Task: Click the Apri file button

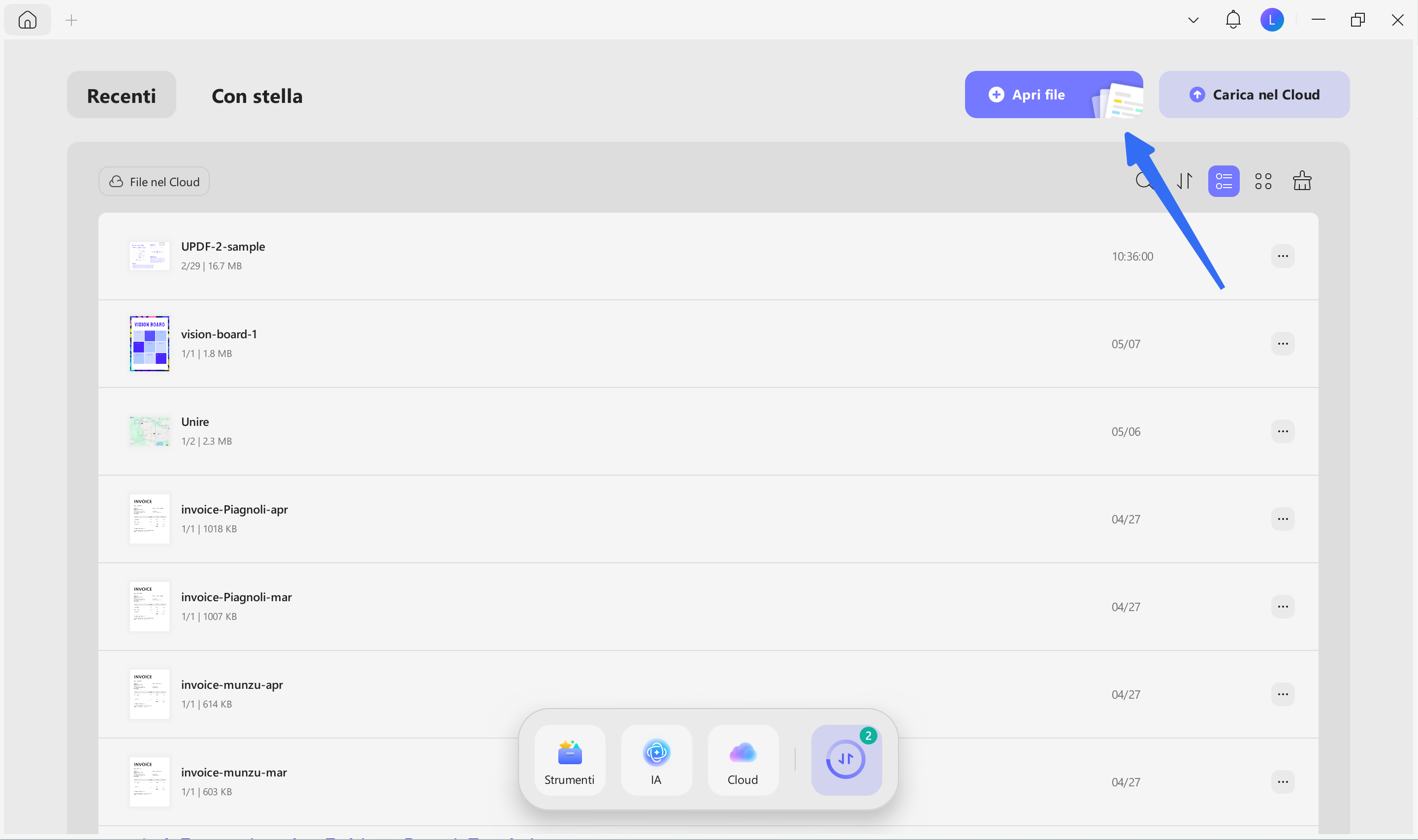Action: 1054,95
